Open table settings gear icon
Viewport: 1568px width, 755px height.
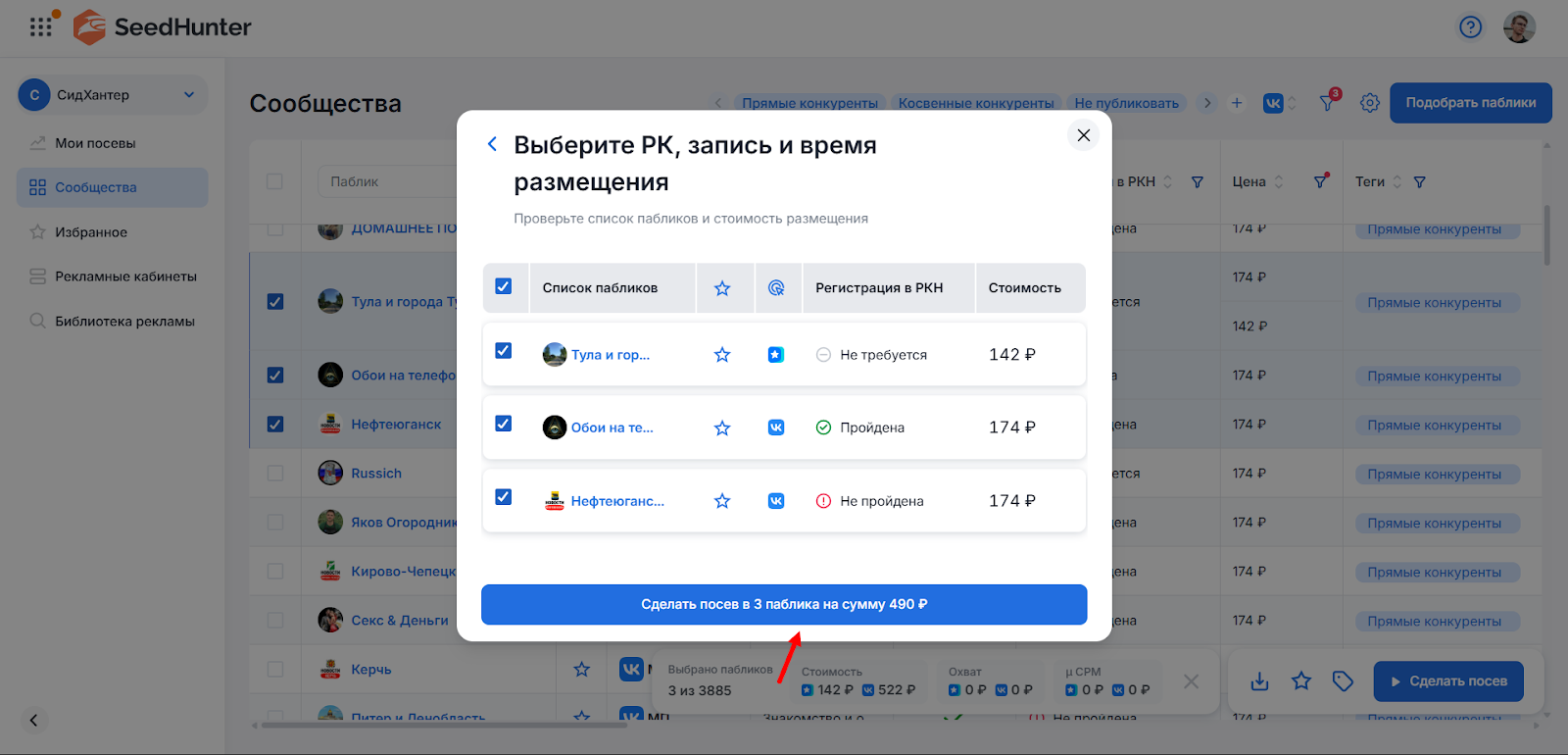click(x=1370, y=103)
